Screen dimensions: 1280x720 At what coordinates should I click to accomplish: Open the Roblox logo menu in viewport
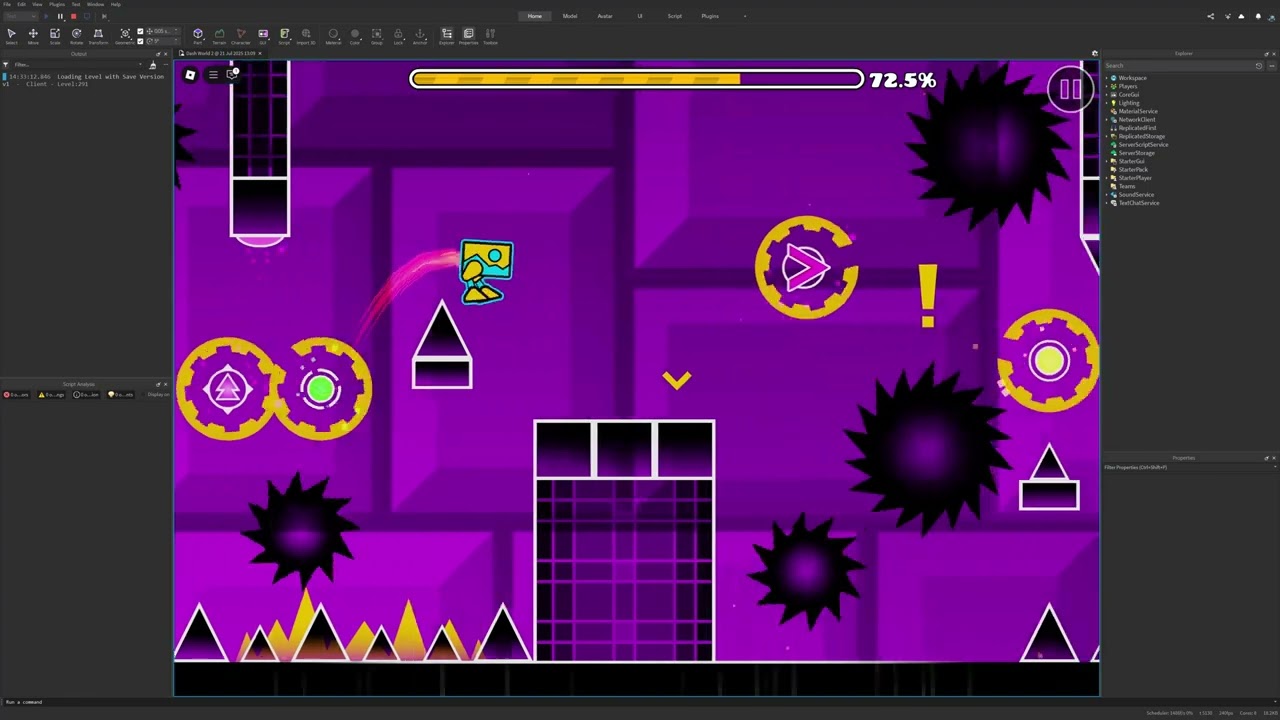[190, 74]
